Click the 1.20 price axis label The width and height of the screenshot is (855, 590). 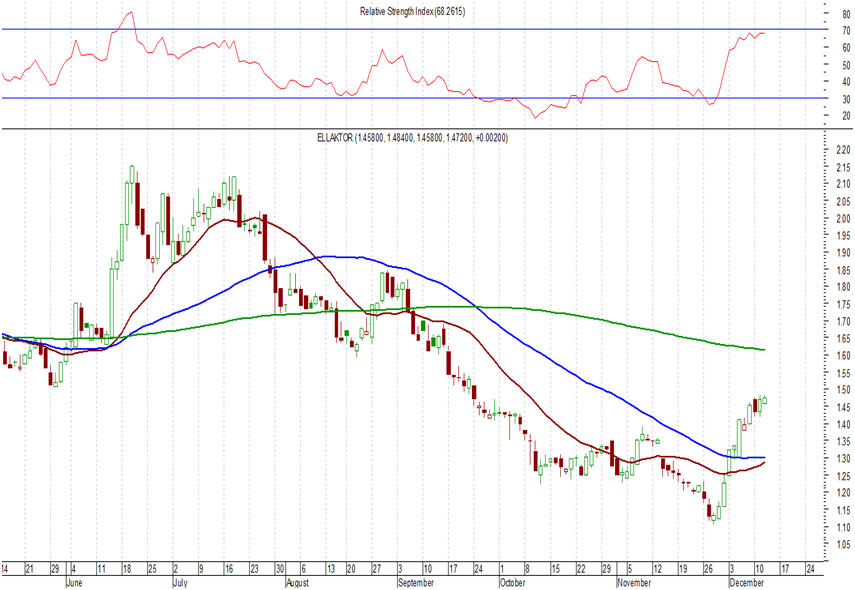point(843,493)
